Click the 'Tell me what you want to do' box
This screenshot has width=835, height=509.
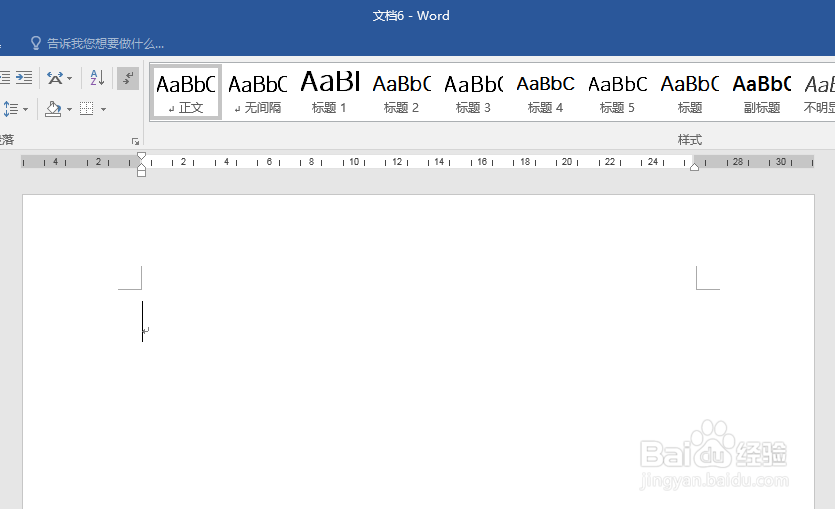(105, 44)
